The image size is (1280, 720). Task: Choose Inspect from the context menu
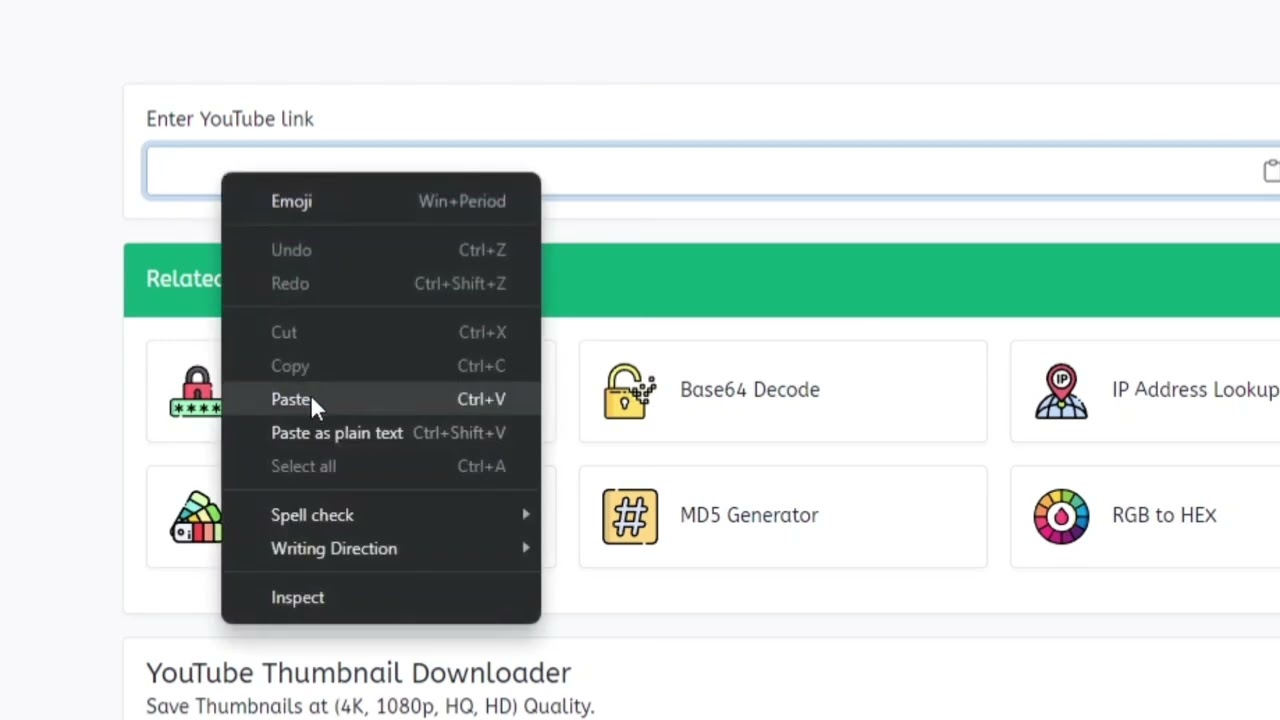(380, 597)
